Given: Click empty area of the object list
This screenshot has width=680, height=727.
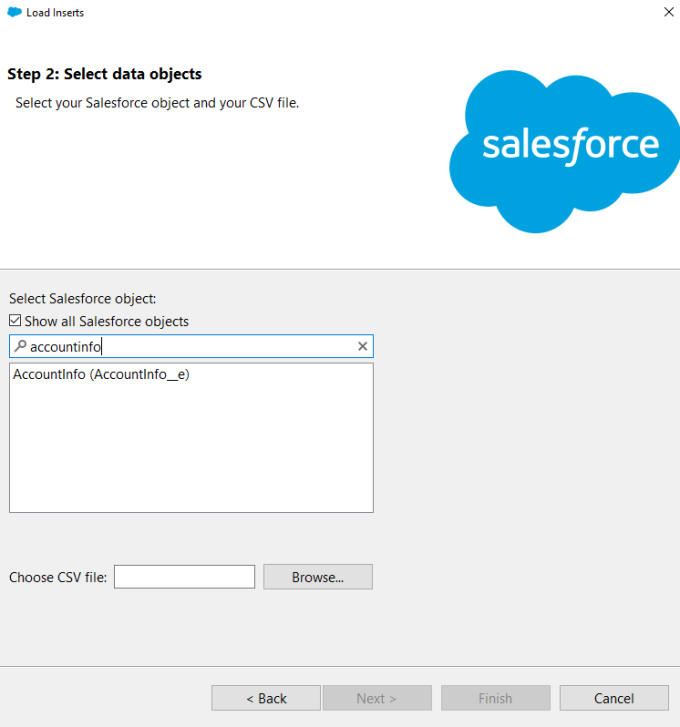Looking at the screenshot, I should (x=190, y=450).
